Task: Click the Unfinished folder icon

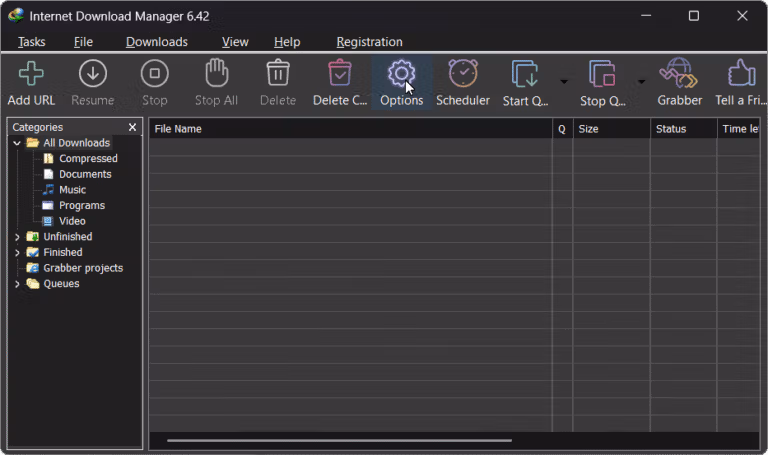Action: [32, 237]
